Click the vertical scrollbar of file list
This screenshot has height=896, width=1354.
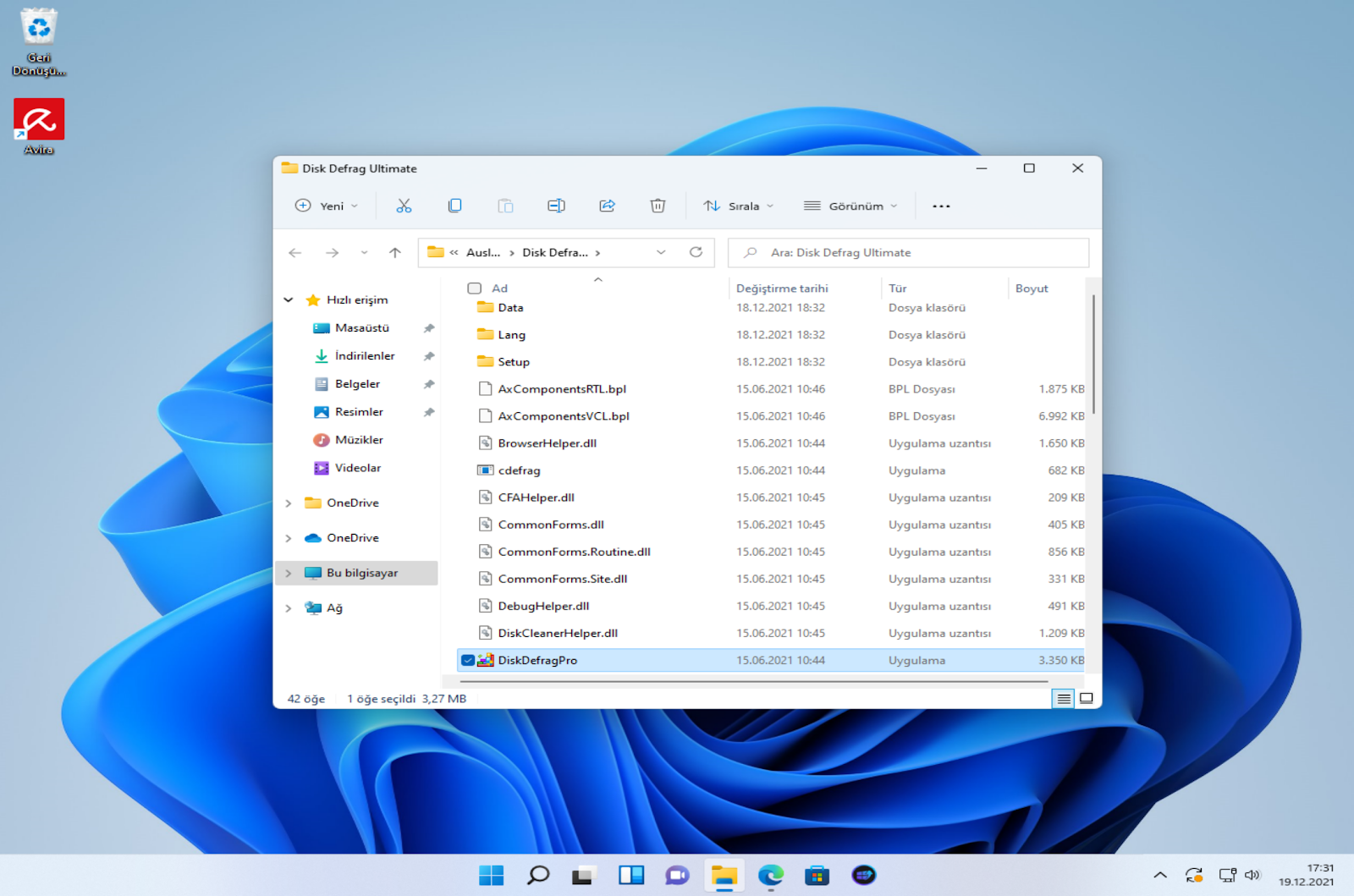[1093, 355]
